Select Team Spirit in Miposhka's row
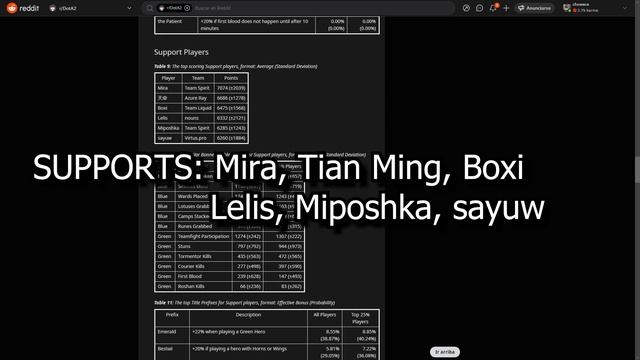 tap(198, 128)
